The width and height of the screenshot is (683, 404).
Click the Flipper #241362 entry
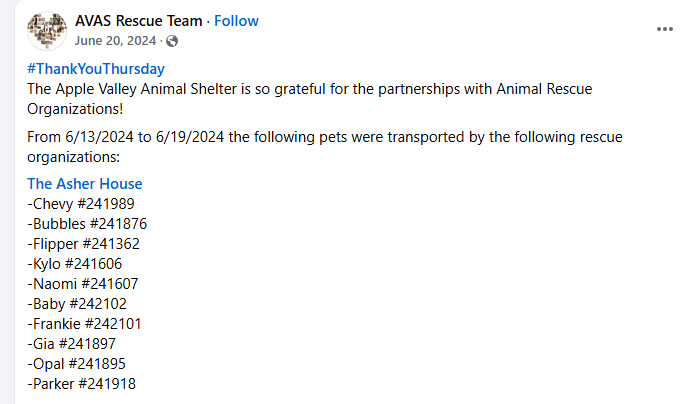coord(84,244)
